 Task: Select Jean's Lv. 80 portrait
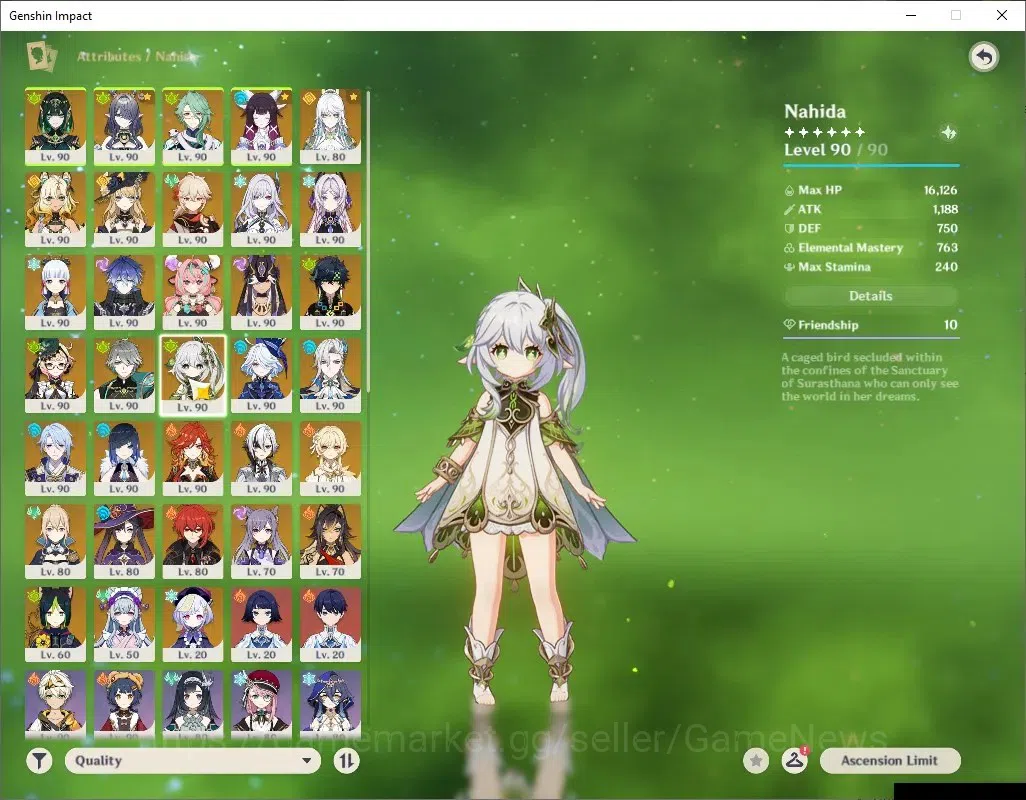[56, 542]
